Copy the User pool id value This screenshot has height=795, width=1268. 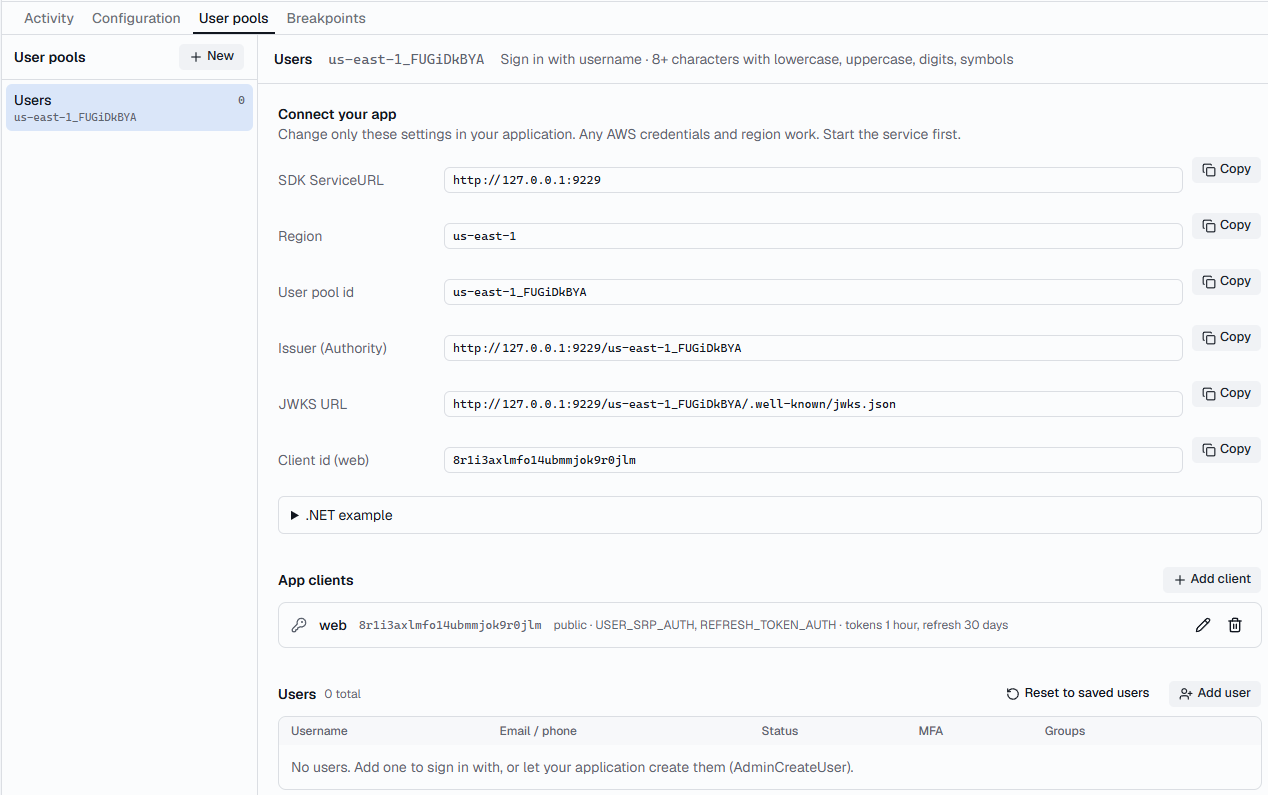[x=1226, y=281]
